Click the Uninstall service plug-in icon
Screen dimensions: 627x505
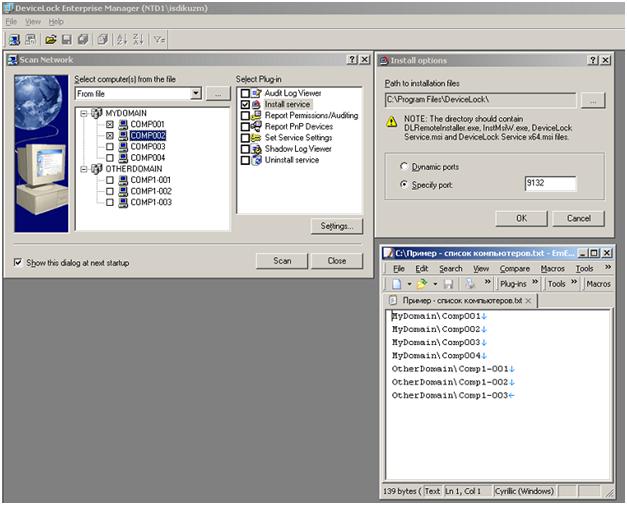coord(257,160)
